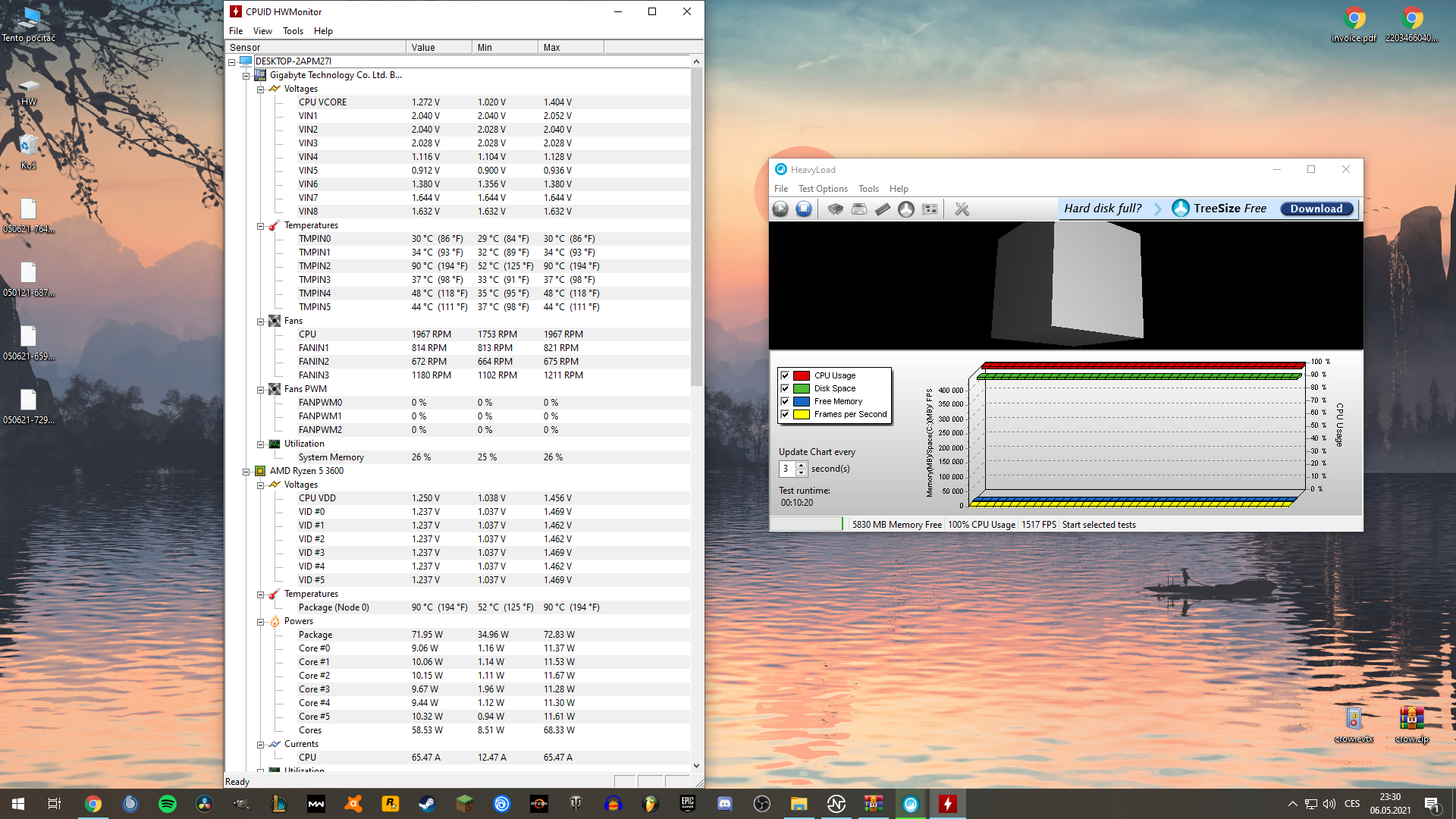Uncheck the Disk Space chart checkbox
Image resolution: width=1456 pixels, height=819 pixels.
pyautogui.click(x=785, y=388)
